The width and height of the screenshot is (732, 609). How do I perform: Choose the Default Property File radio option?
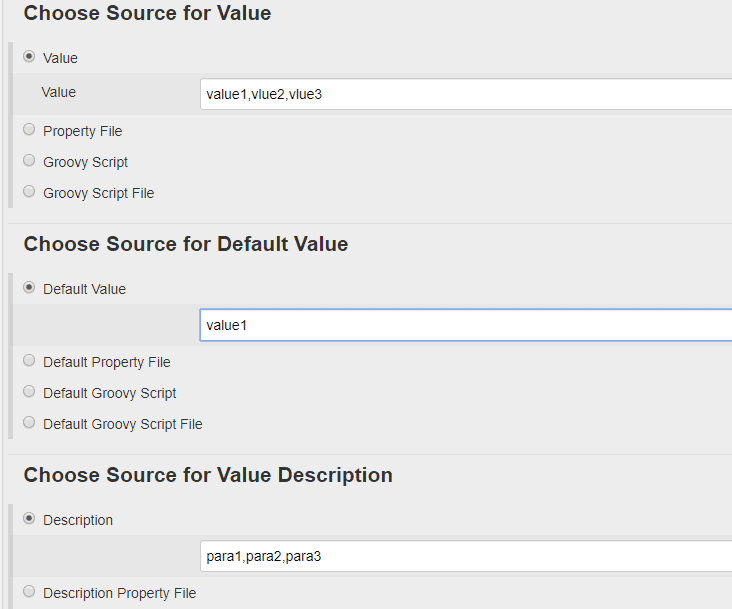pyautogui.click(x=29, y=361)
